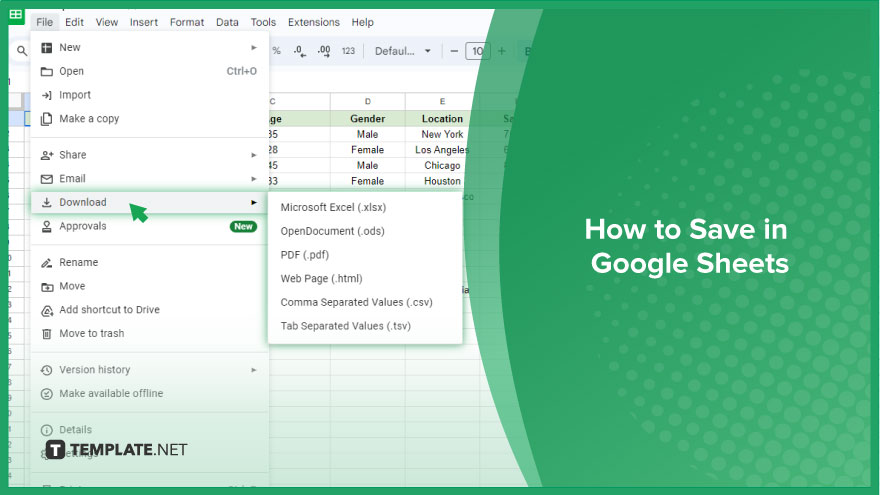
Task: Click the font size input box
Action: tap(478, 51)
